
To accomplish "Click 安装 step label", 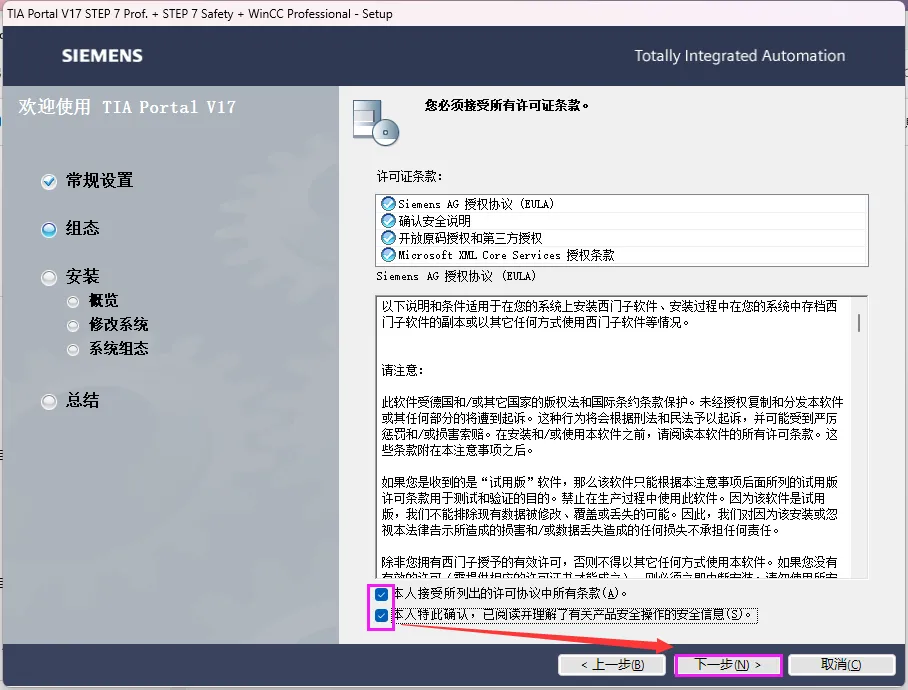I will coord(82,276).
